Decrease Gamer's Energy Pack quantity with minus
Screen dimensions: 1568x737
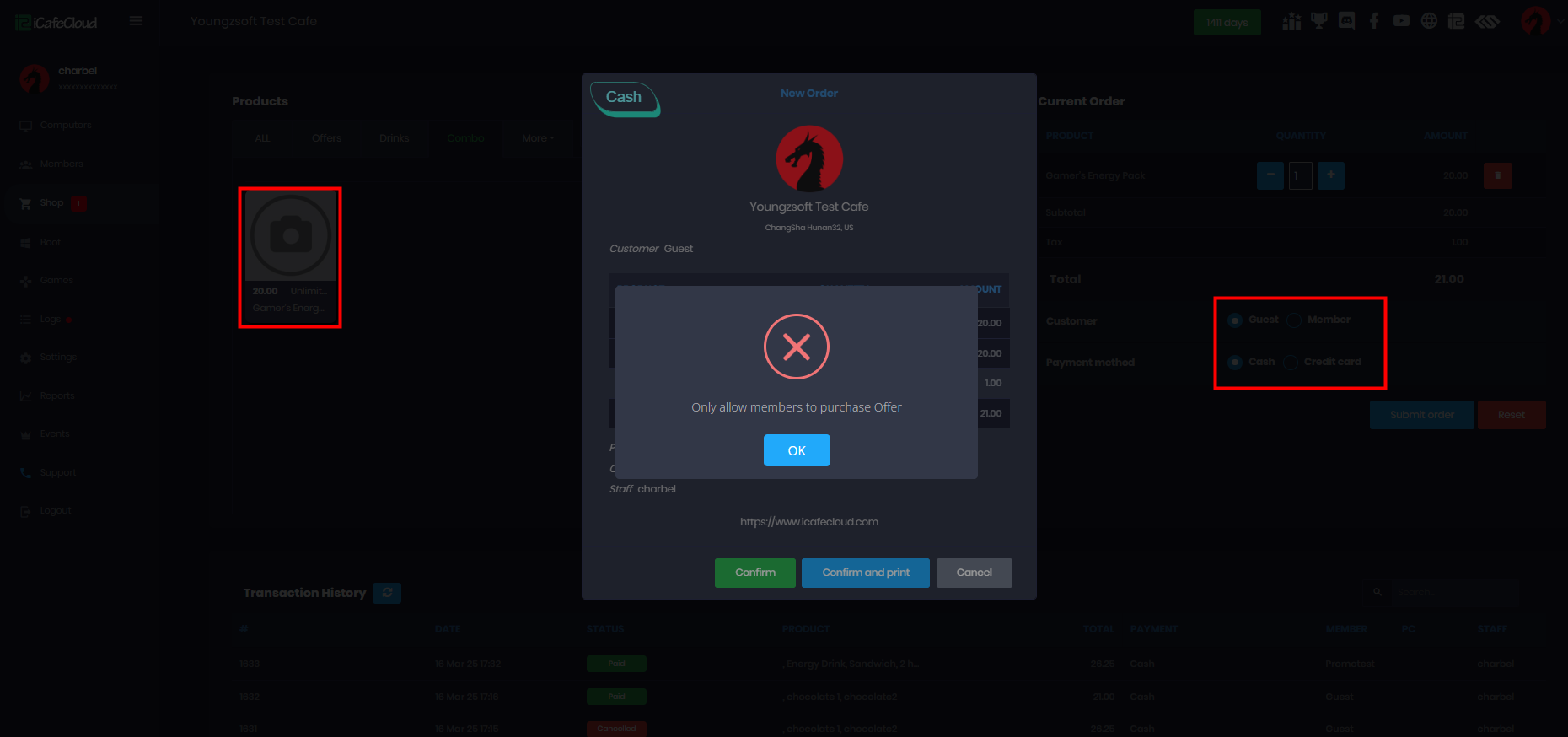pyautogui.click(x=1270, y=175)
